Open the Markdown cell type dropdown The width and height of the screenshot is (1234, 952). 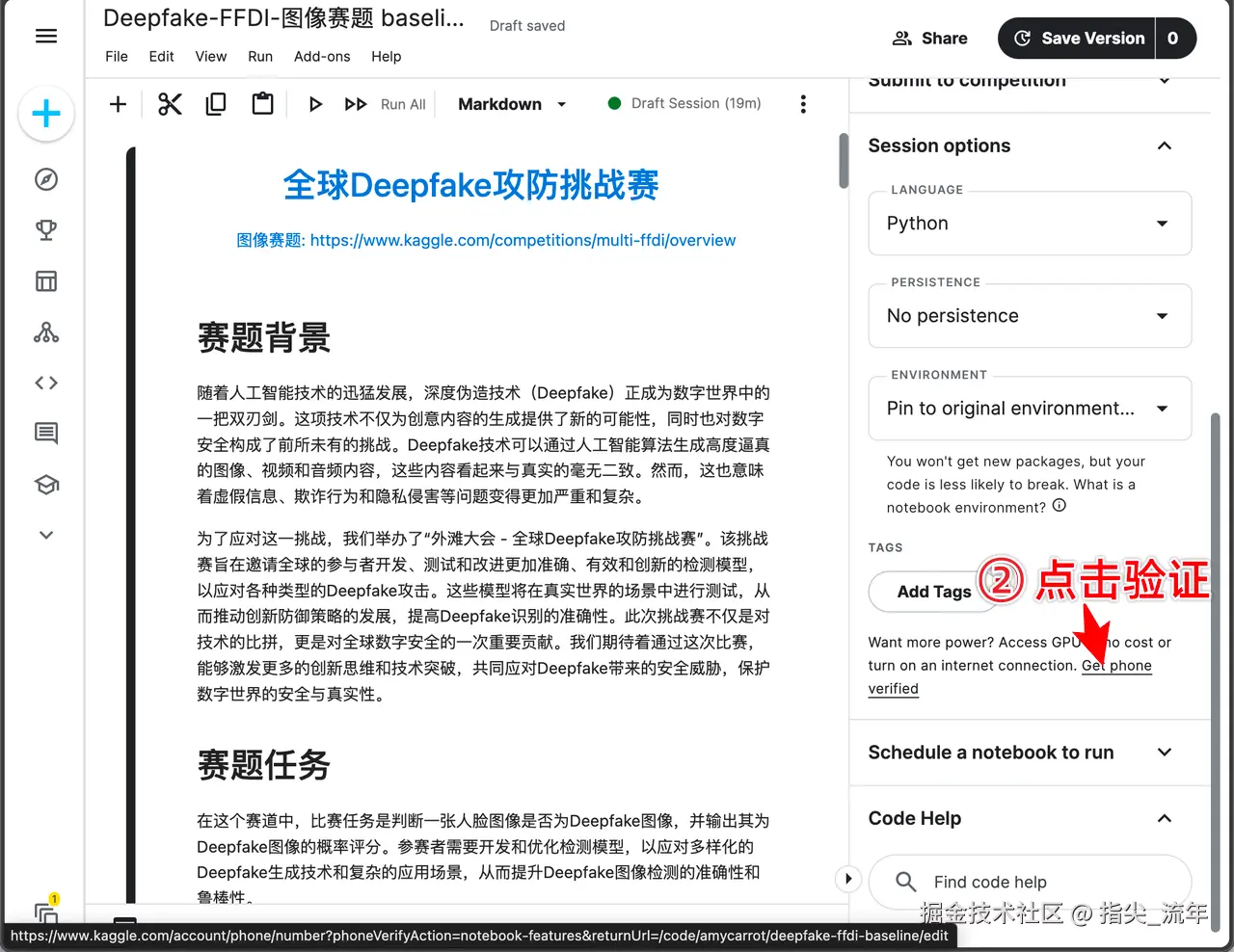512,104
